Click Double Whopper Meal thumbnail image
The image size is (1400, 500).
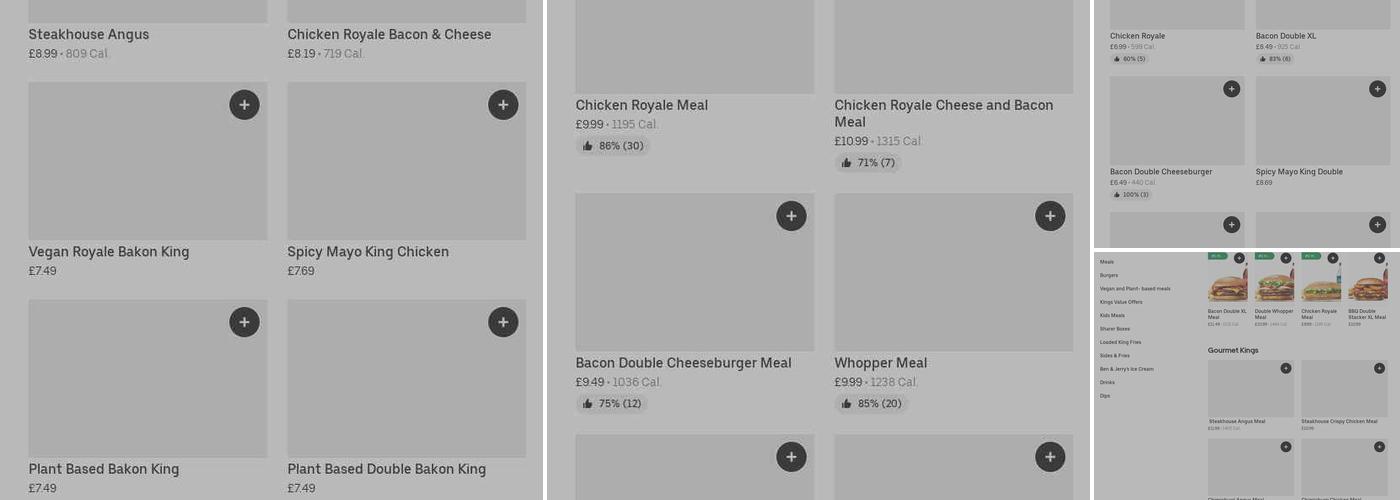point(1274,284)
